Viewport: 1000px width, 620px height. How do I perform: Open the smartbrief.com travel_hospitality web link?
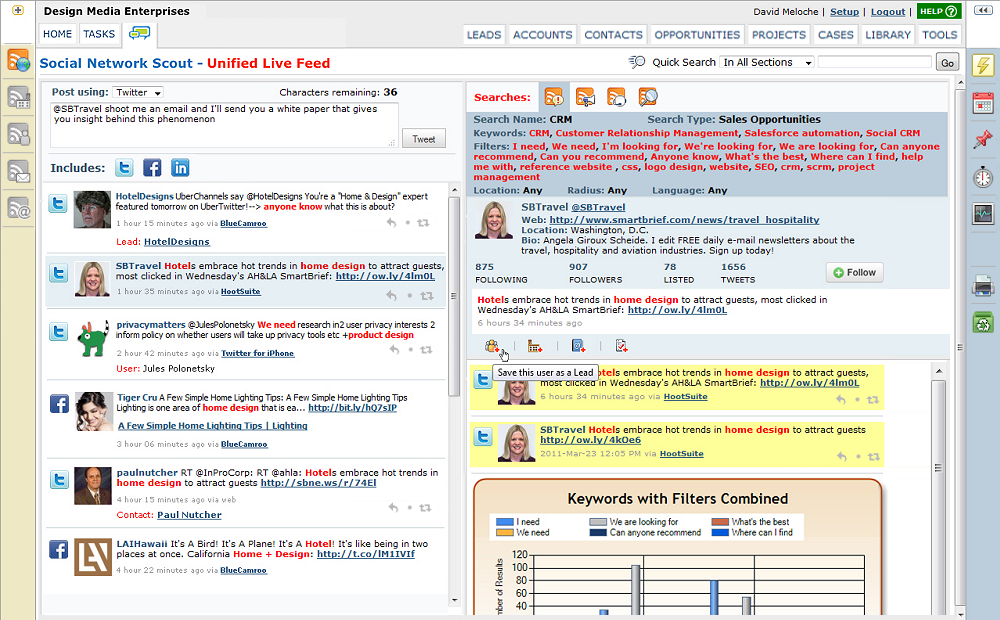[x=684, y=219]
